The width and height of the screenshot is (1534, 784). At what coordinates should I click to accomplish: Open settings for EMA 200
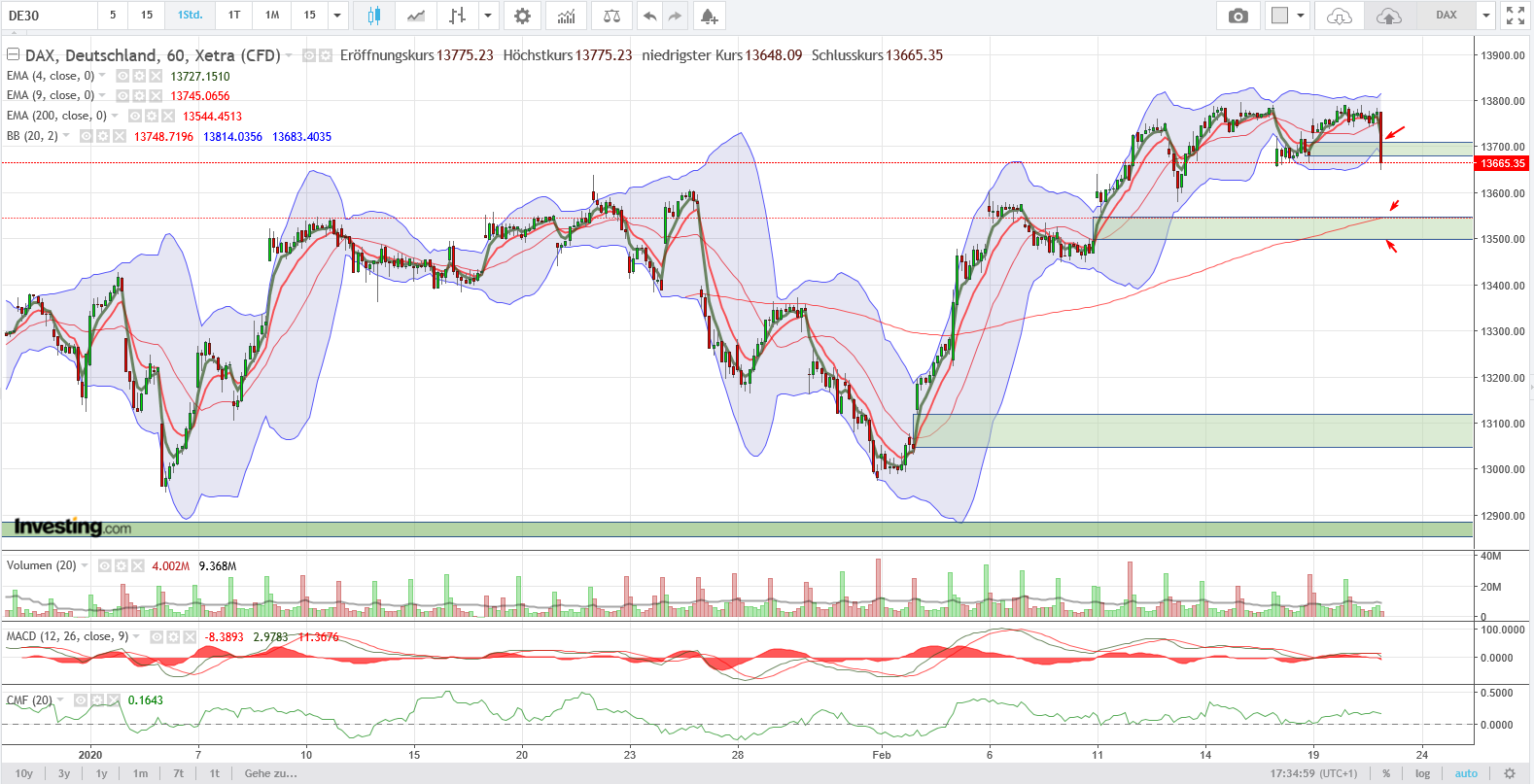point(152,116)
